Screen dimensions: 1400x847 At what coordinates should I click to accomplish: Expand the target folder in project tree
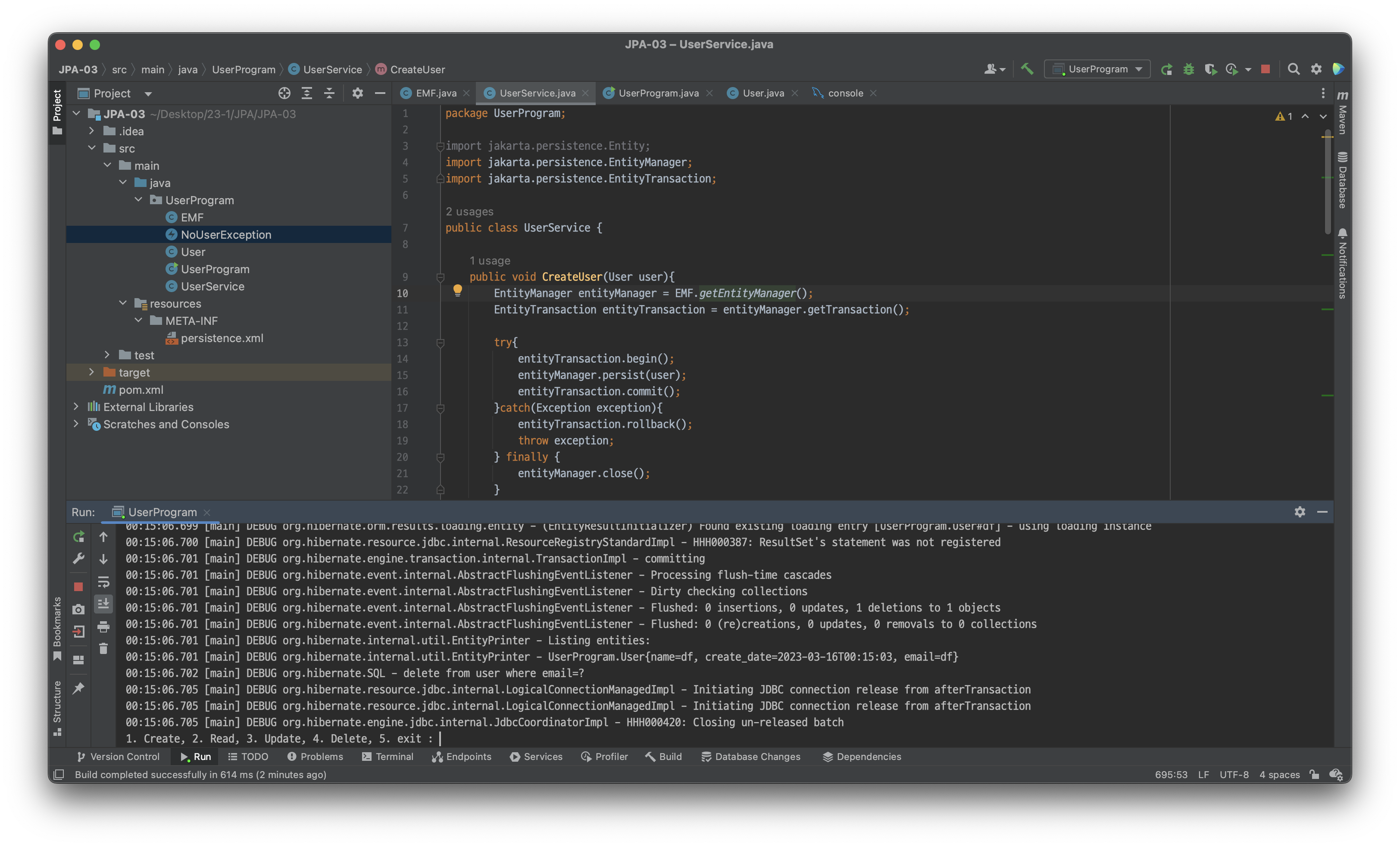[91, 372]
